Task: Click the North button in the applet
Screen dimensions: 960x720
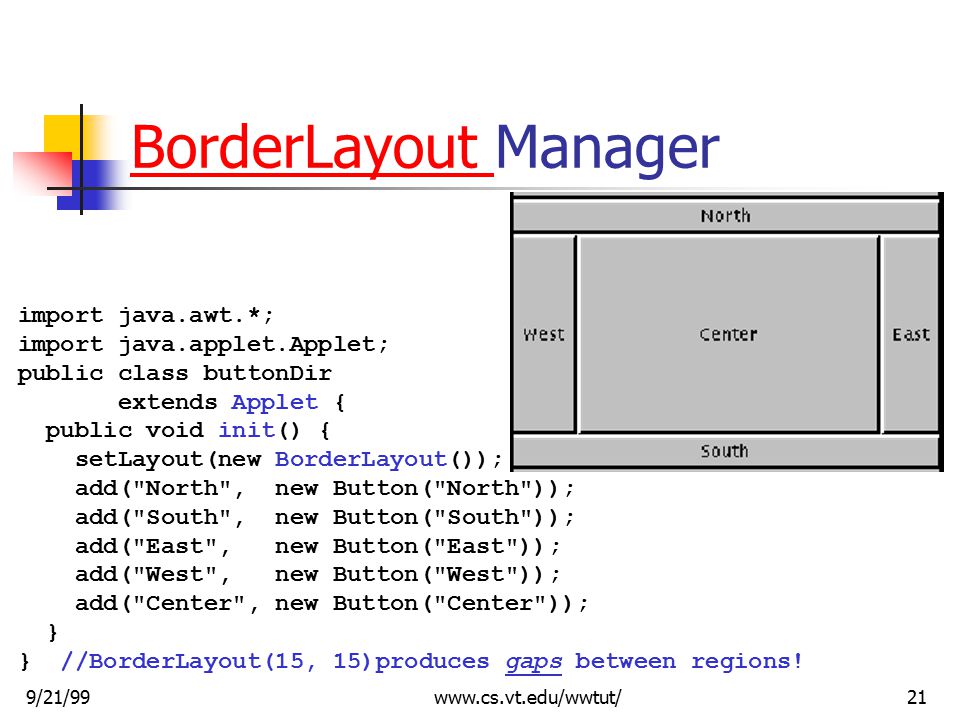Action: pyautogui.click(x=726, y=216)
